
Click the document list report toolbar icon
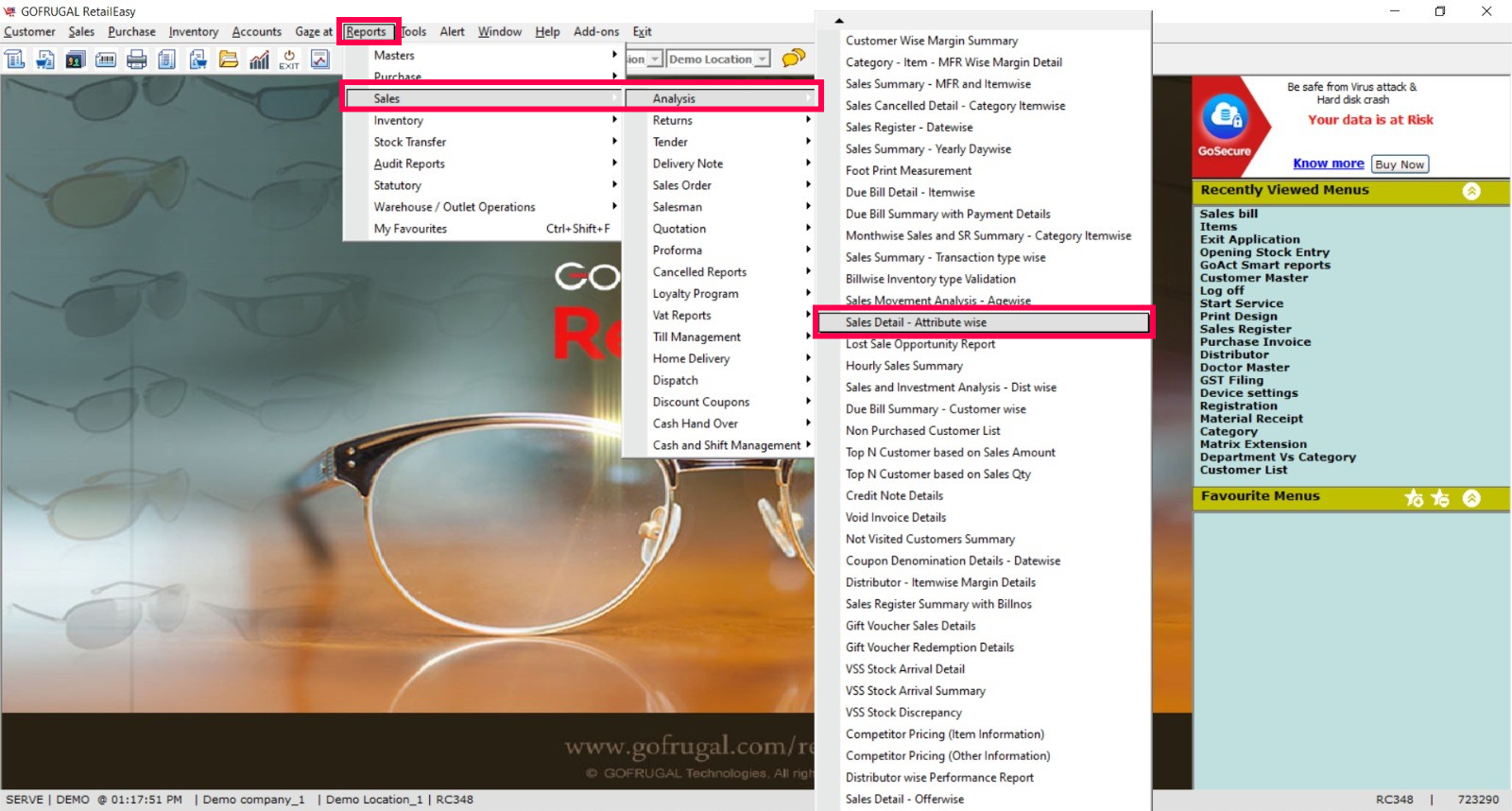(x=167, y=60)
